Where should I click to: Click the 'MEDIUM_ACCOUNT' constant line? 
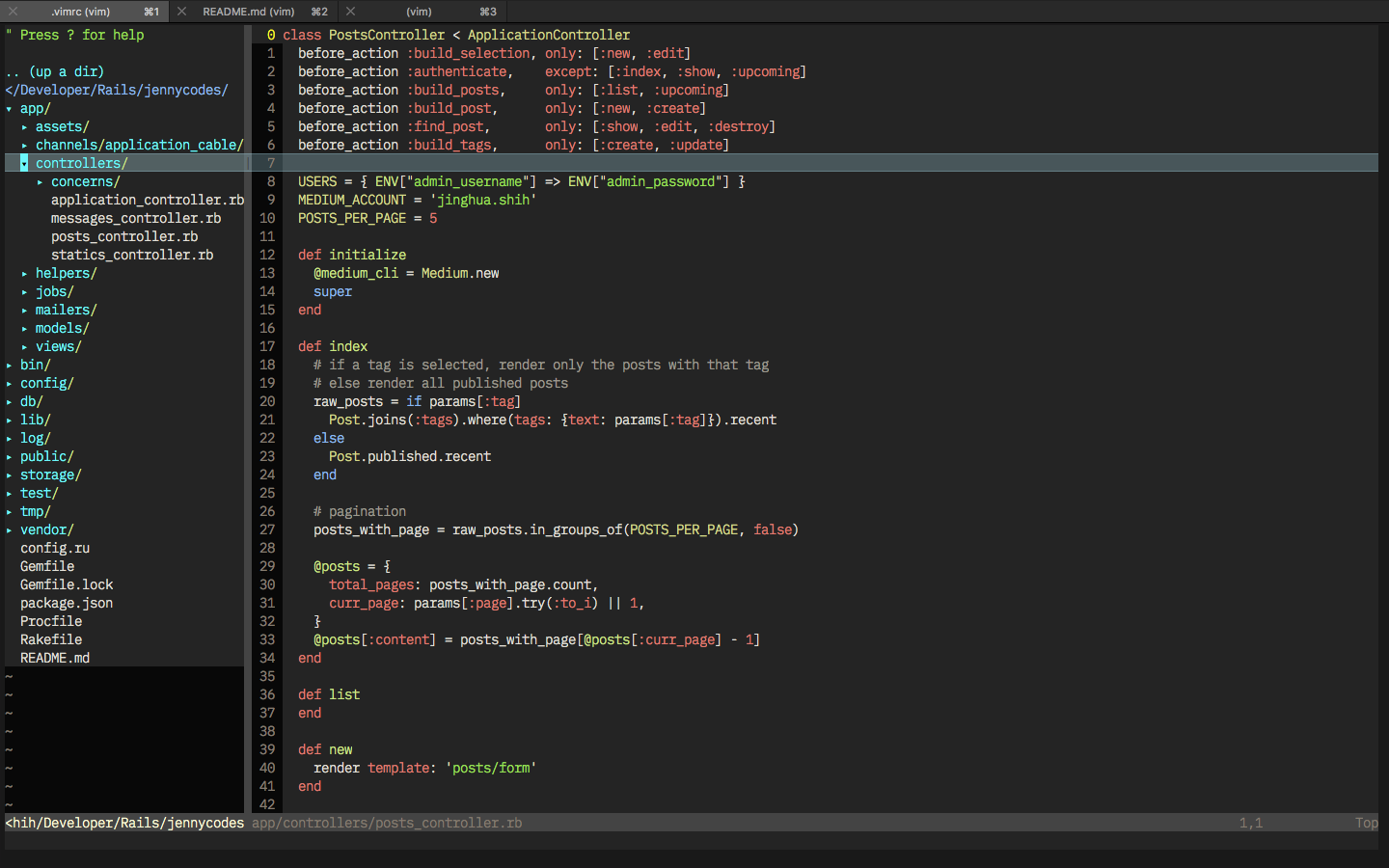418,201
